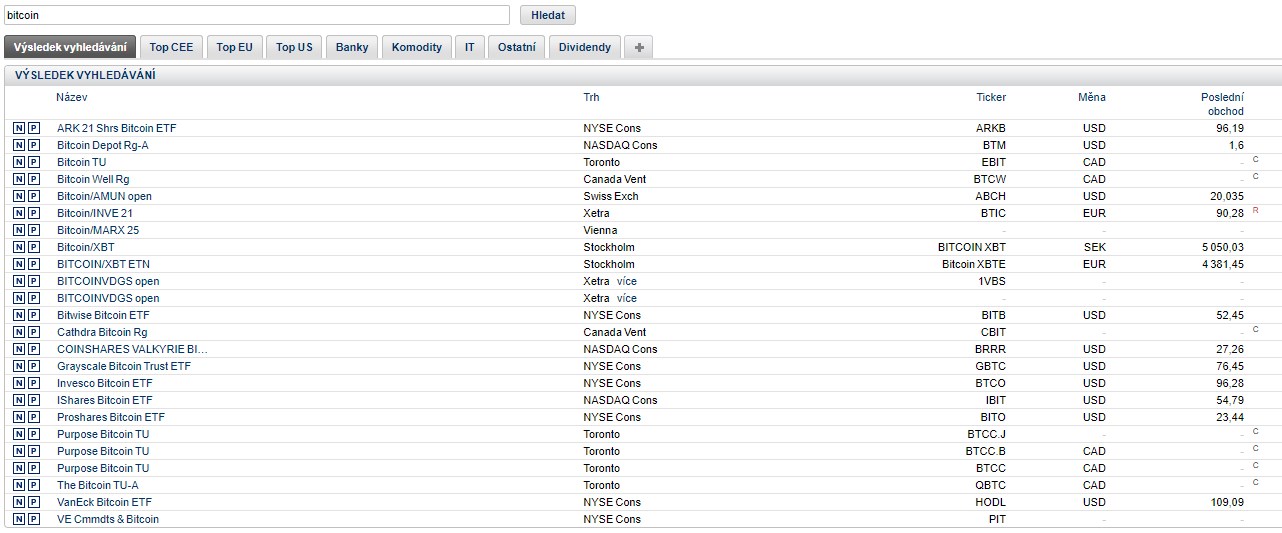This screenshot has height=533, width=1282.
Task: Open the Banky tab
Action: (x=352, y=47)
